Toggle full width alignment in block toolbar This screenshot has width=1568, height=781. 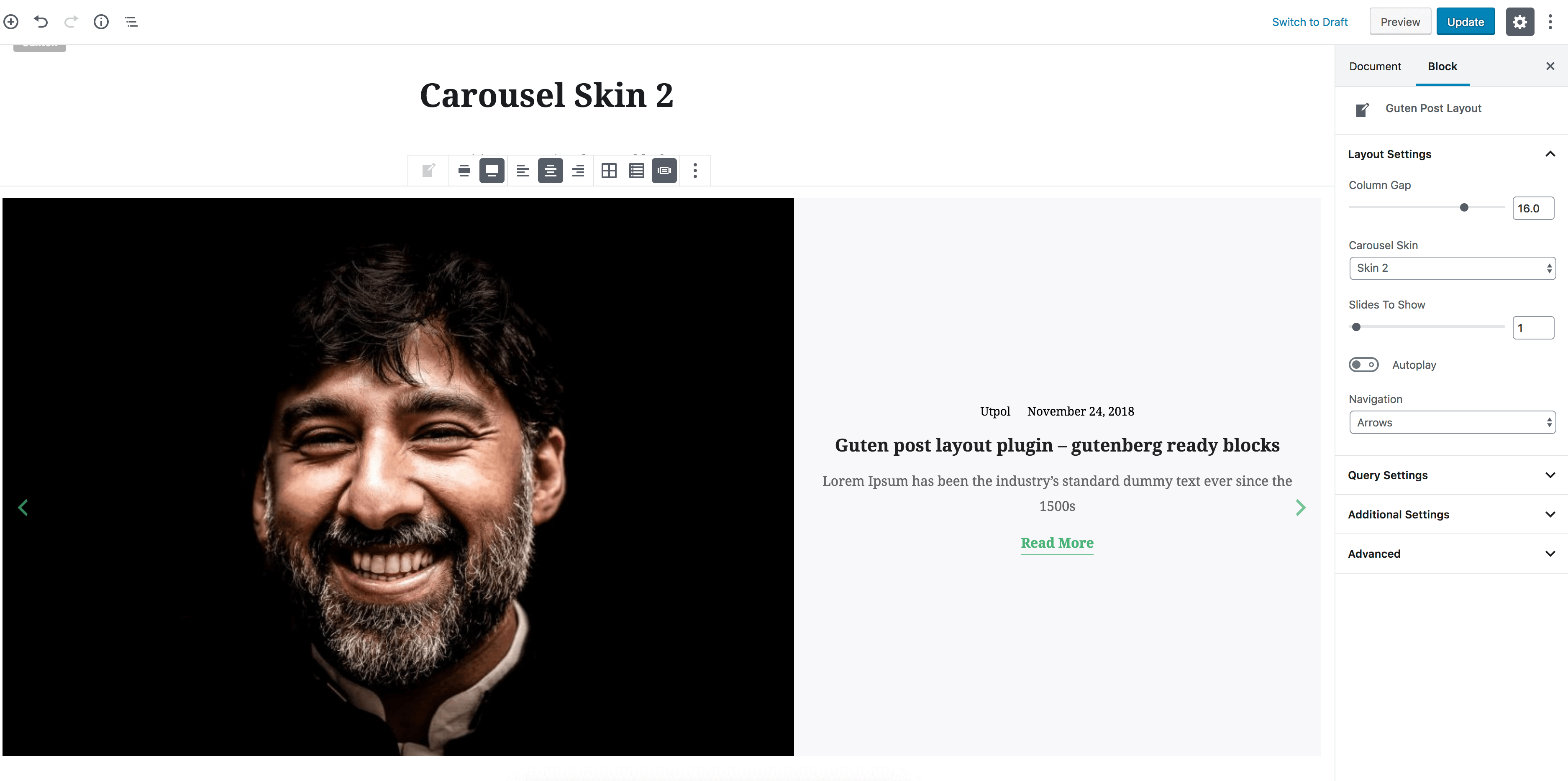tap(492, 170)
